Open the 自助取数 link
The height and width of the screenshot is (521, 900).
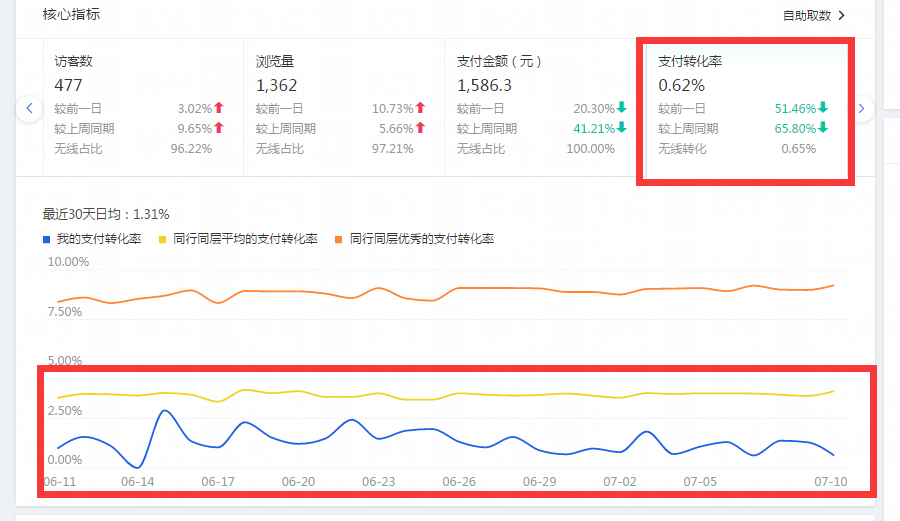[x=806, y=15]
